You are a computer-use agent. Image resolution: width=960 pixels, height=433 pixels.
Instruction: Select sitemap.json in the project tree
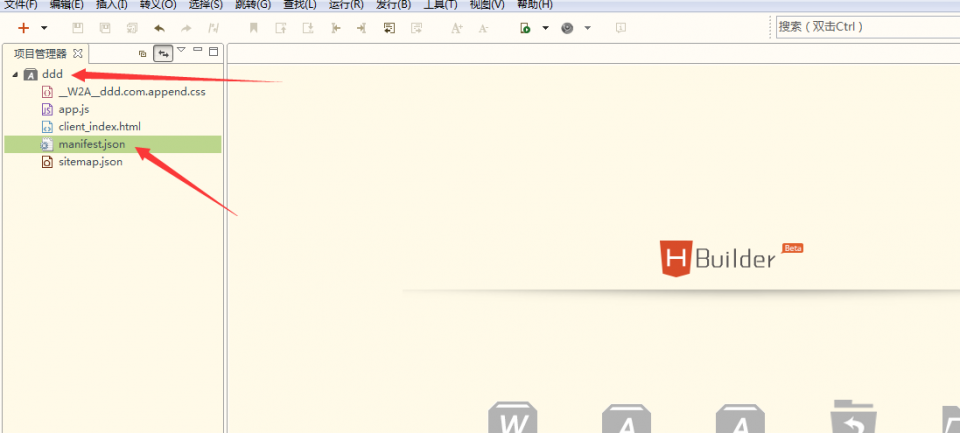click(91, 162)
